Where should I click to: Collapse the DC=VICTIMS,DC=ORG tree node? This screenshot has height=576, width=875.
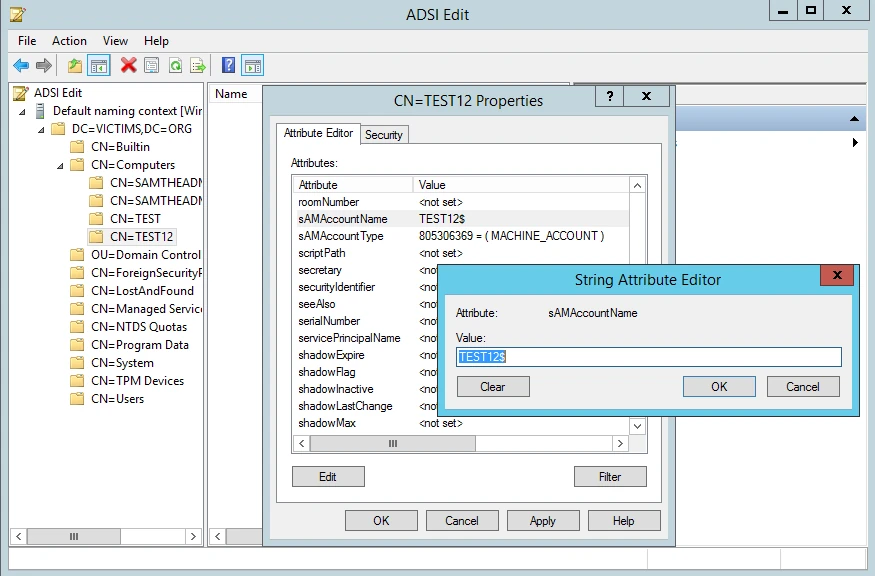(x=41, y=130)
